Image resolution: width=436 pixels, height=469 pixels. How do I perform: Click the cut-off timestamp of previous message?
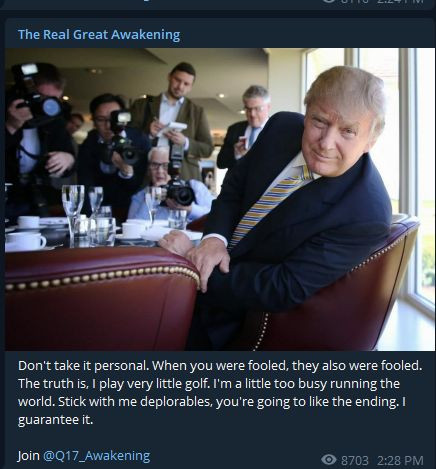click(400, 1)
